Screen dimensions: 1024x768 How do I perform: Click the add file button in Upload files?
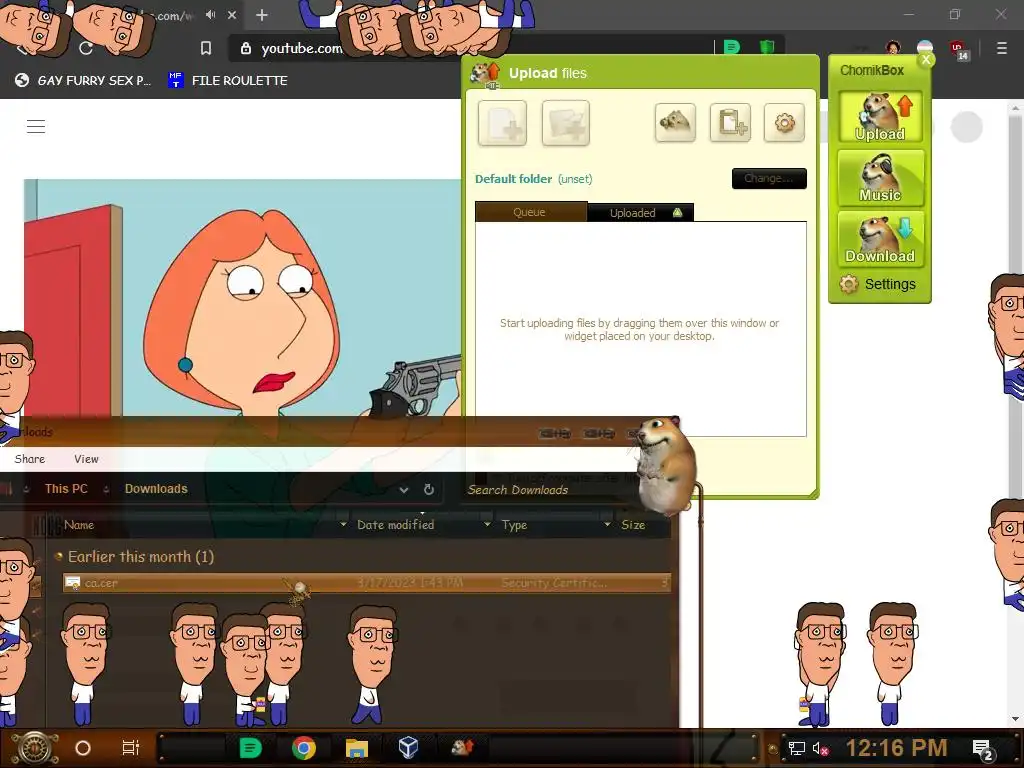click(502, 123)
